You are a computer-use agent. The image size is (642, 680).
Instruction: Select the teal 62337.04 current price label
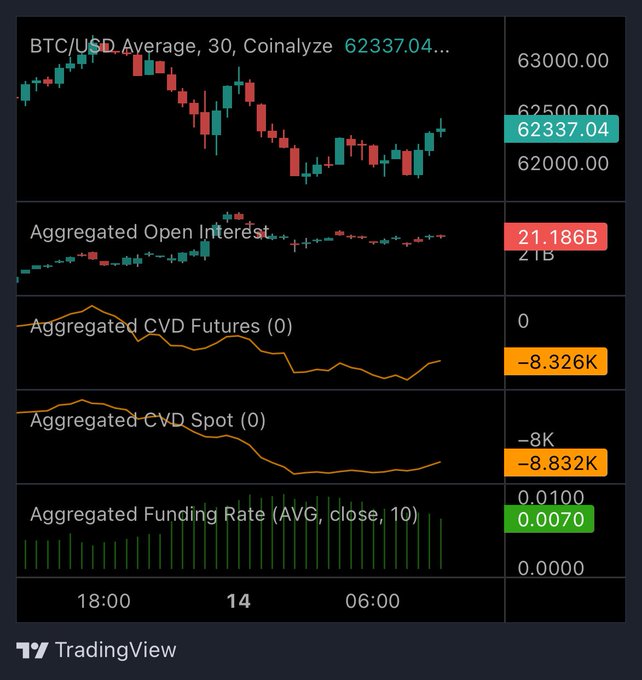click(561, 129)
